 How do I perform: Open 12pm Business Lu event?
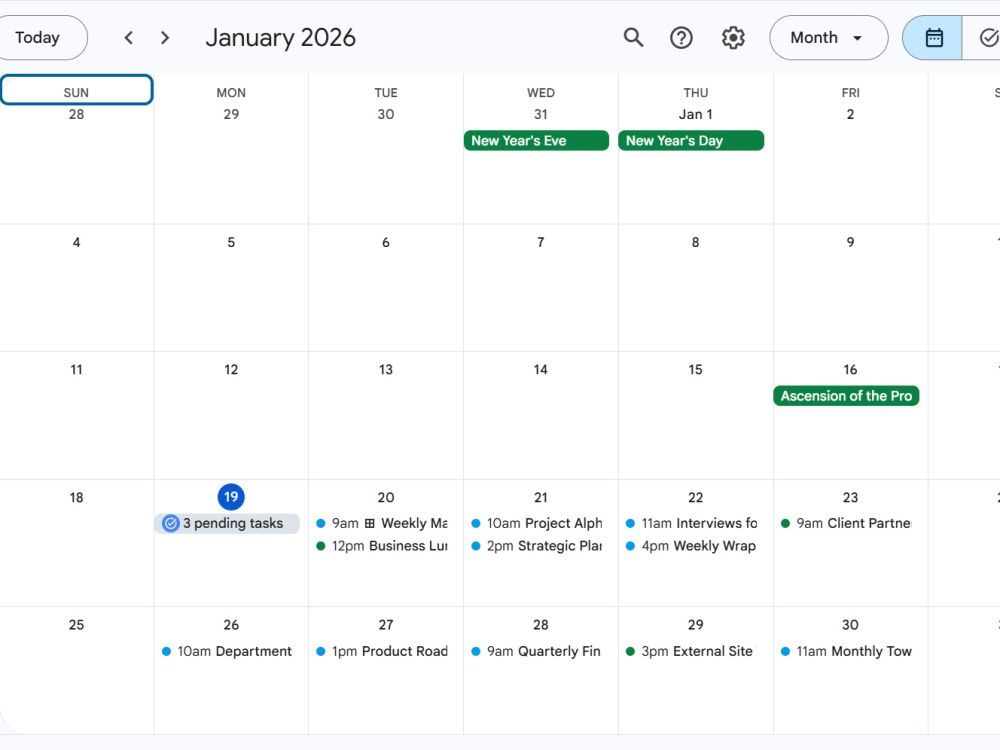(381, 546)
